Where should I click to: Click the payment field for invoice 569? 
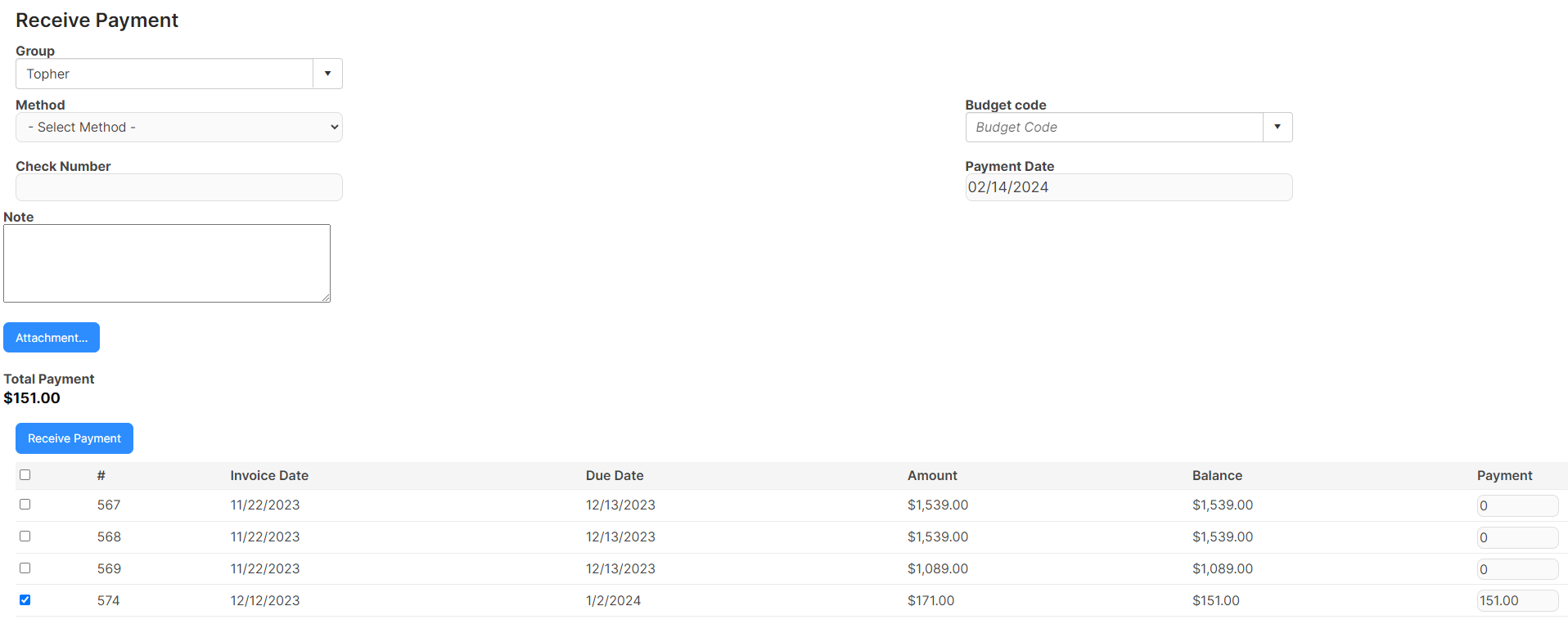pos(1517,569)
